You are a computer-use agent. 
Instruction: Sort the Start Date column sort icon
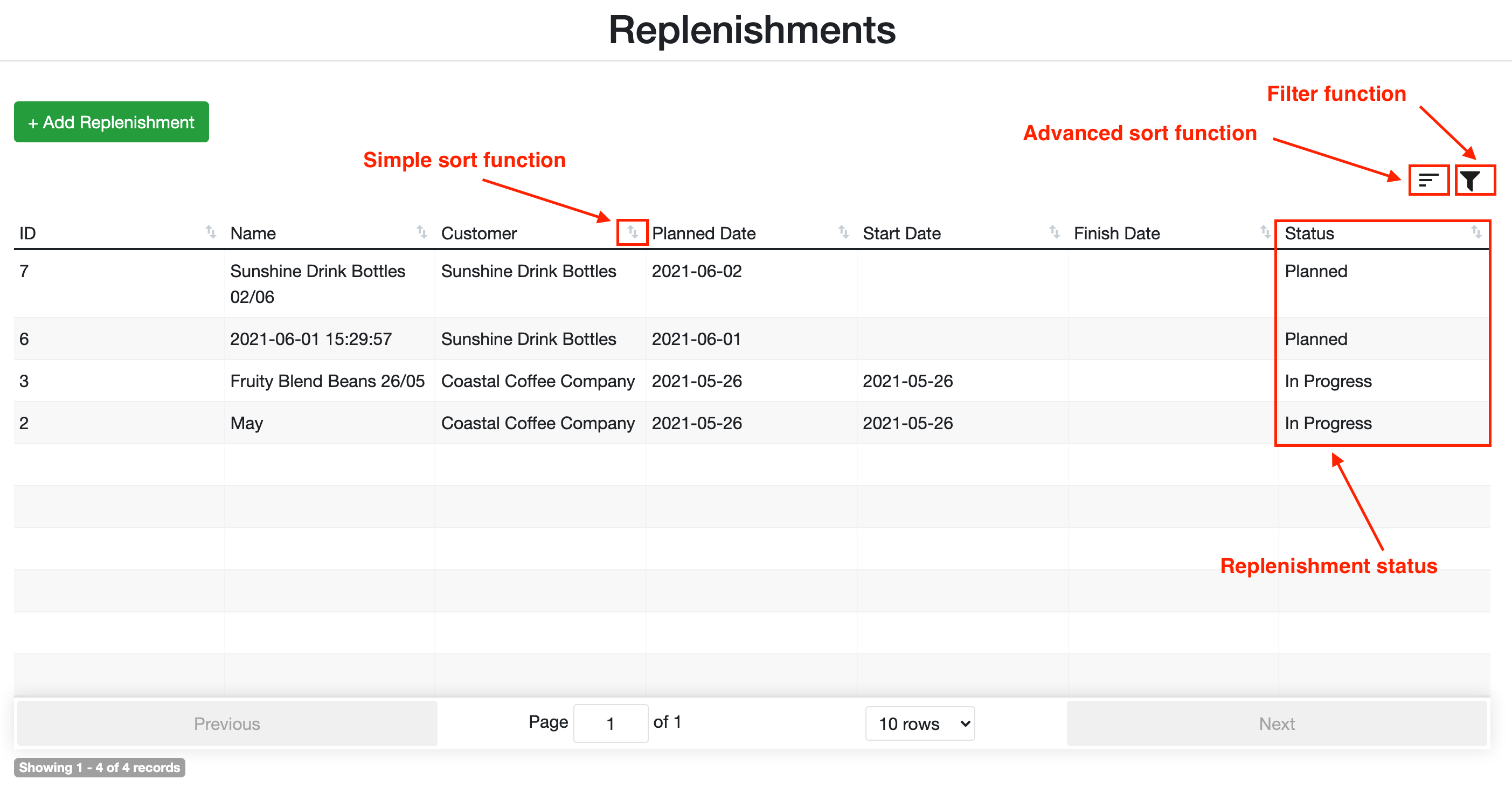(x=1053, y=233)
